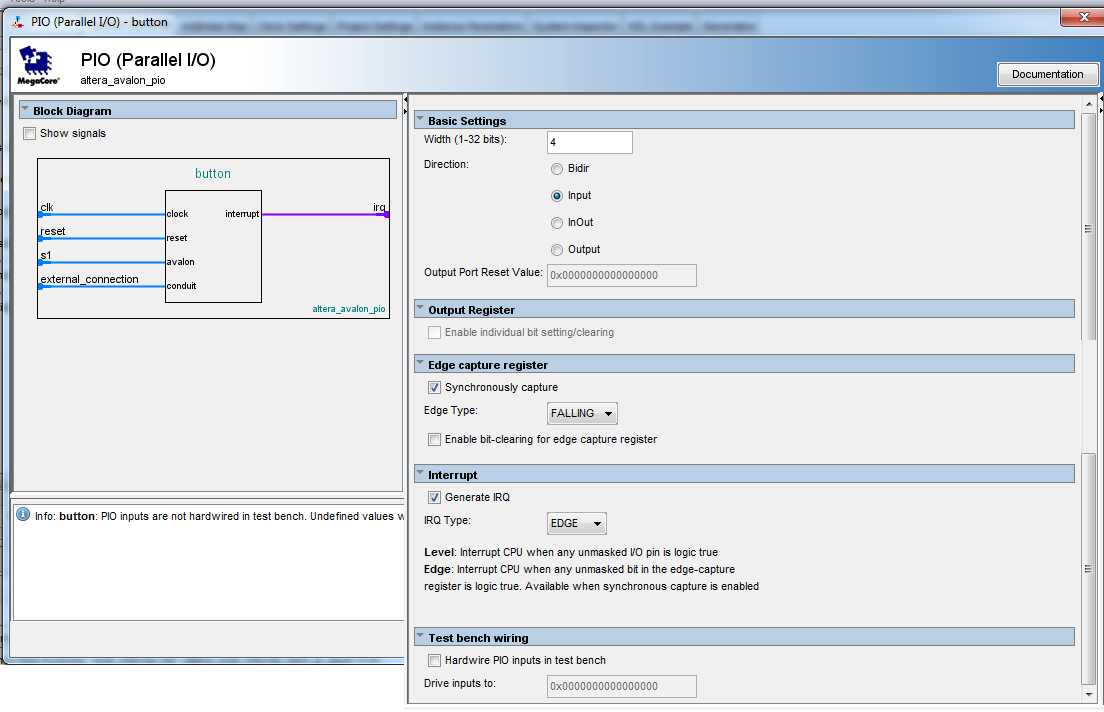The height and width of the screenshot is (712, 1104).
Task: Click the button component block in diagram
Action: (213, 246)
